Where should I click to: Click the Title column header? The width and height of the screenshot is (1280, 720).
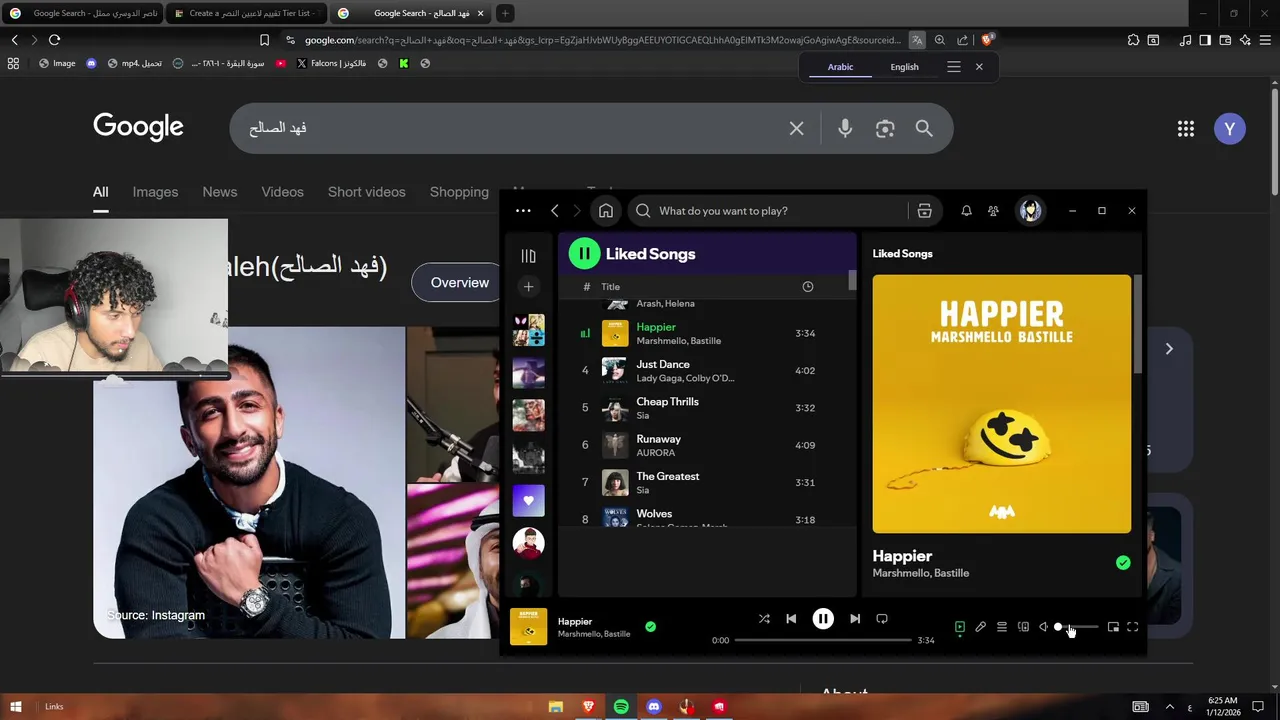(x=610, y=287)
